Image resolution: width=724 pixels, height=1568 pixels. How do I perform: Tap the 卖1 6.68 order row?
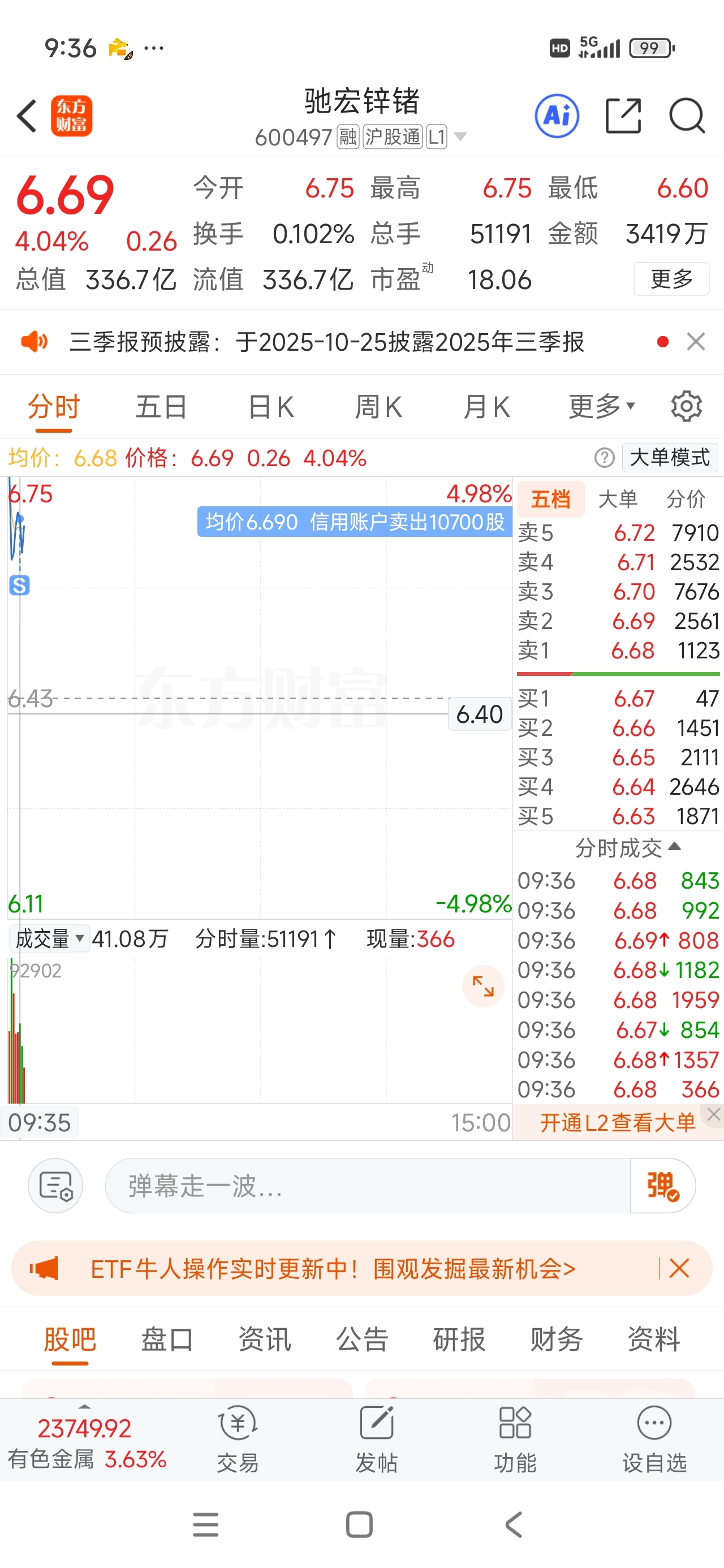click(x=618, y=650)
